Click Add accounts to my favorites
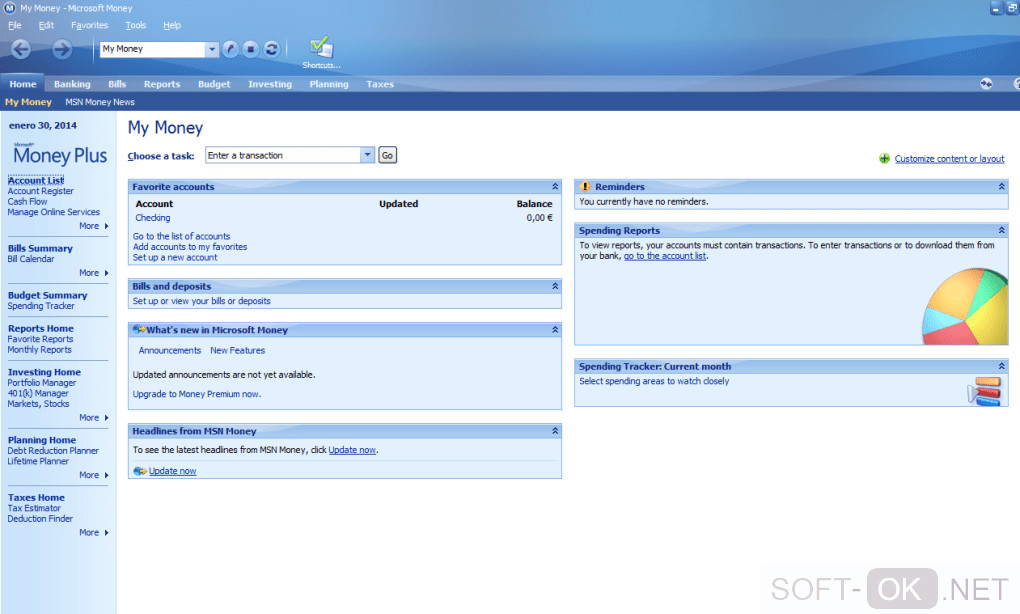The width and height of the screenshot is (1020, 614). pos(190,247)
